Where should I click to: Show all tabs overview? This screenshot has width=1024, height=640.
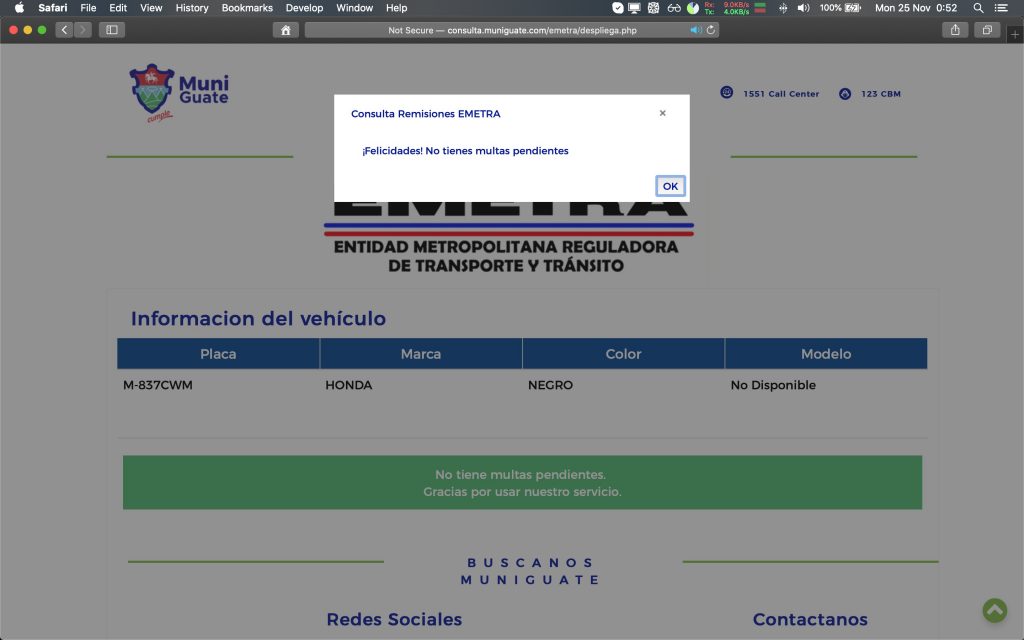tap(987, 30)
